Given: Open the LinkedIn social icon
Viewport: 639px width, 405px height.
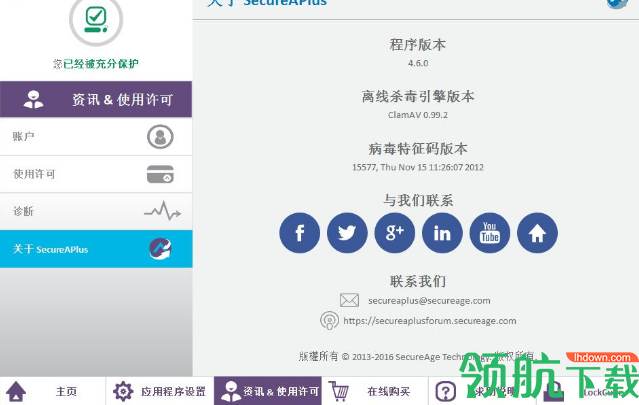Looking at the screenshot, I should (x=442, y=233).
